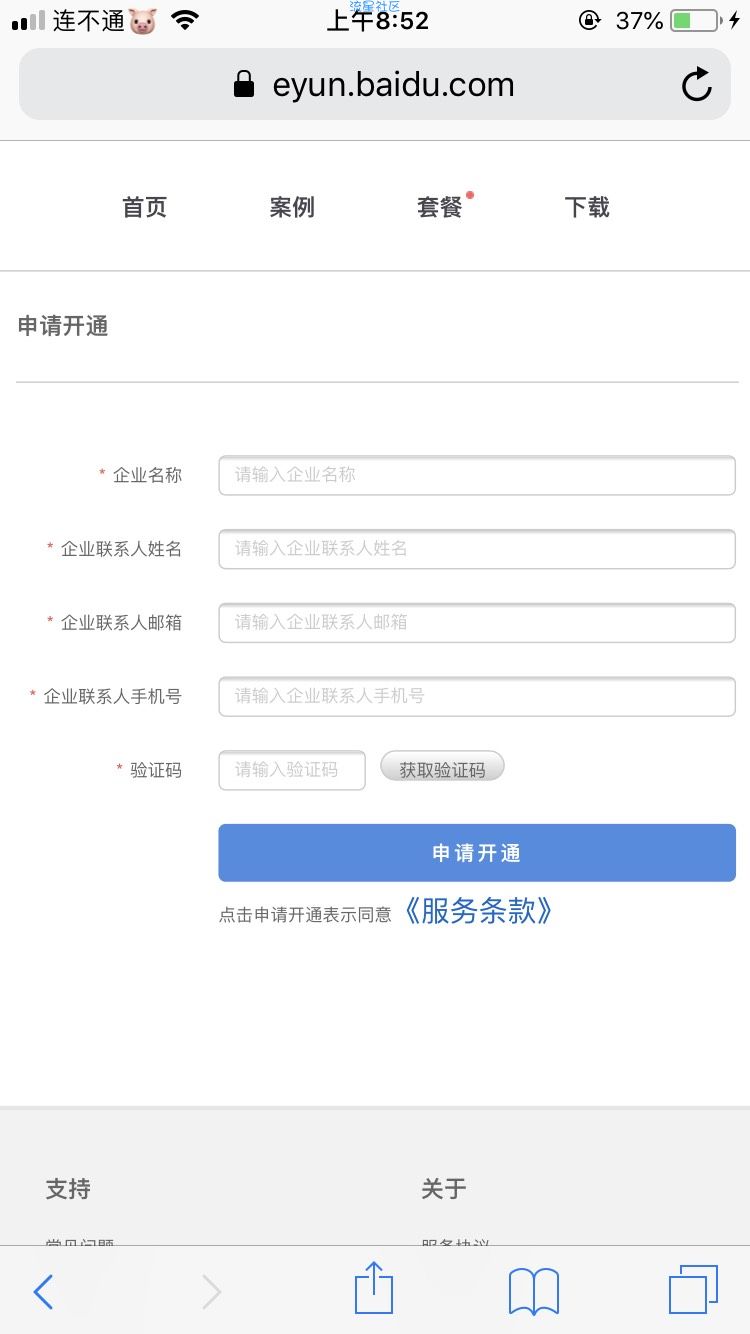Open the 套餐 menu item

click(440, 207)
